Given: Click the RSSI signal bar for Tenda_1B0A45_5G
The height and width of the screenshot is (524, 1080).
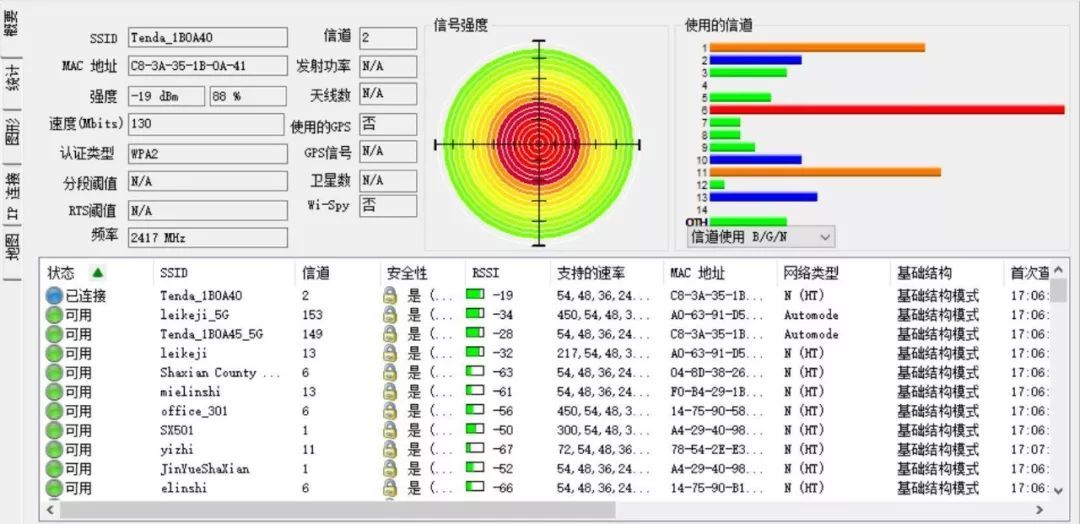Looking at the screenshot, I should (x=475, y=334).
